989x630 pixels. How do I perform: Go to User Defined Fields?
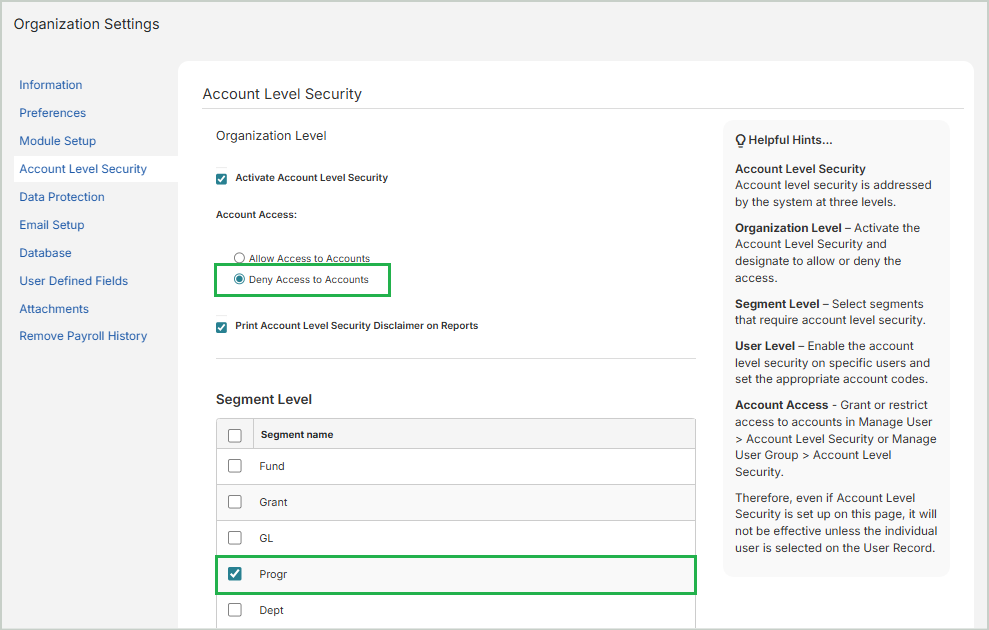(74, 281)
